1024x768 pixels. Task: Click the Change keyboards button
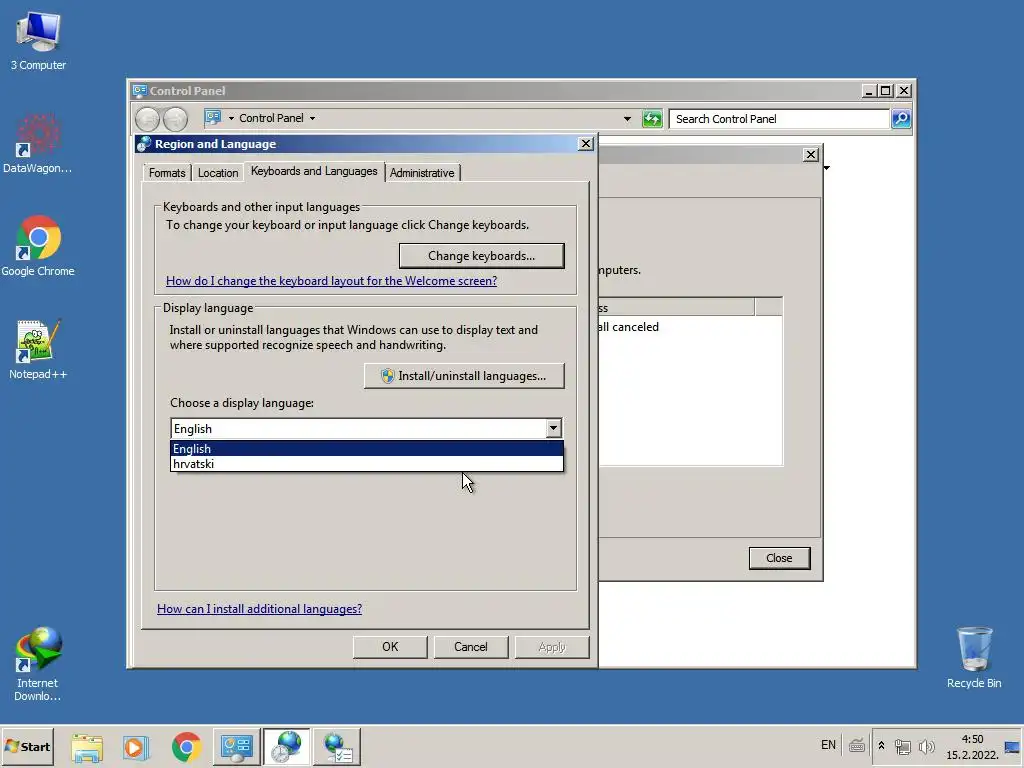tap(481, 256)
